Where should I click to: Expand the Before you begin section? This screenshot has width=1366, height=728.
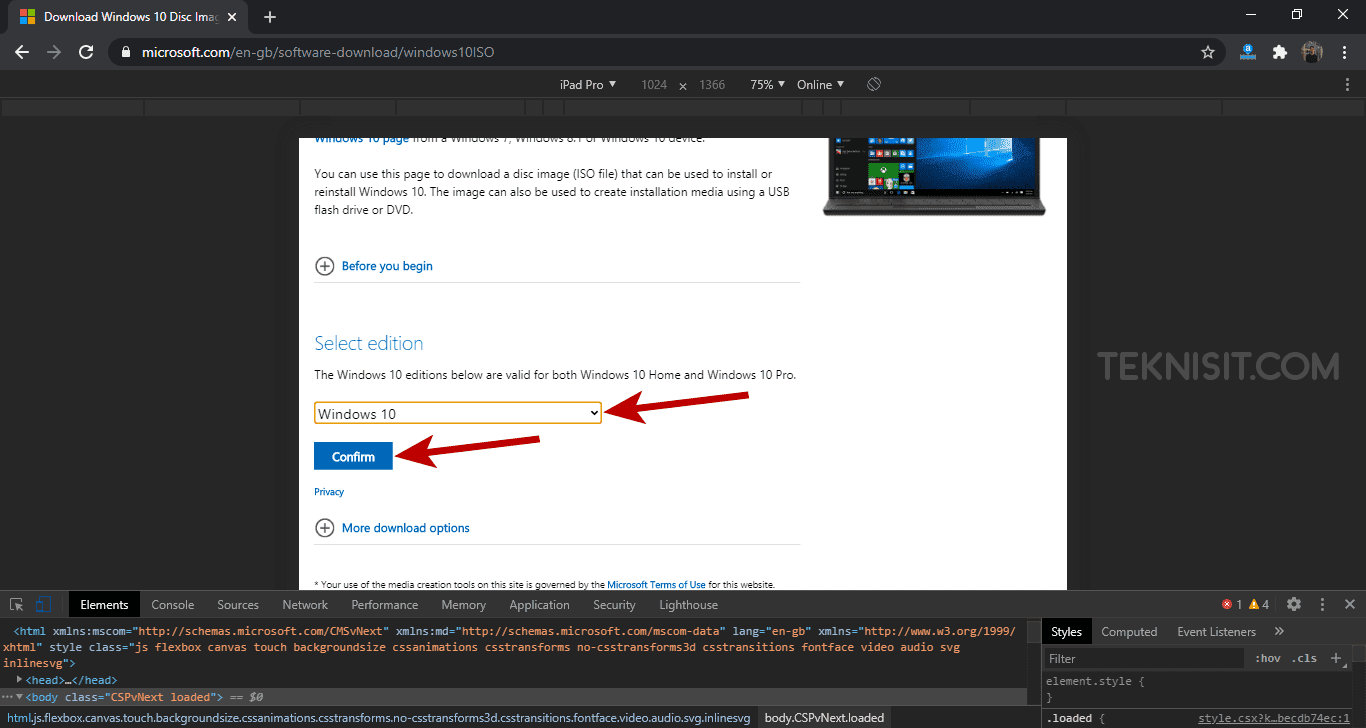click(x=374, y=266)
